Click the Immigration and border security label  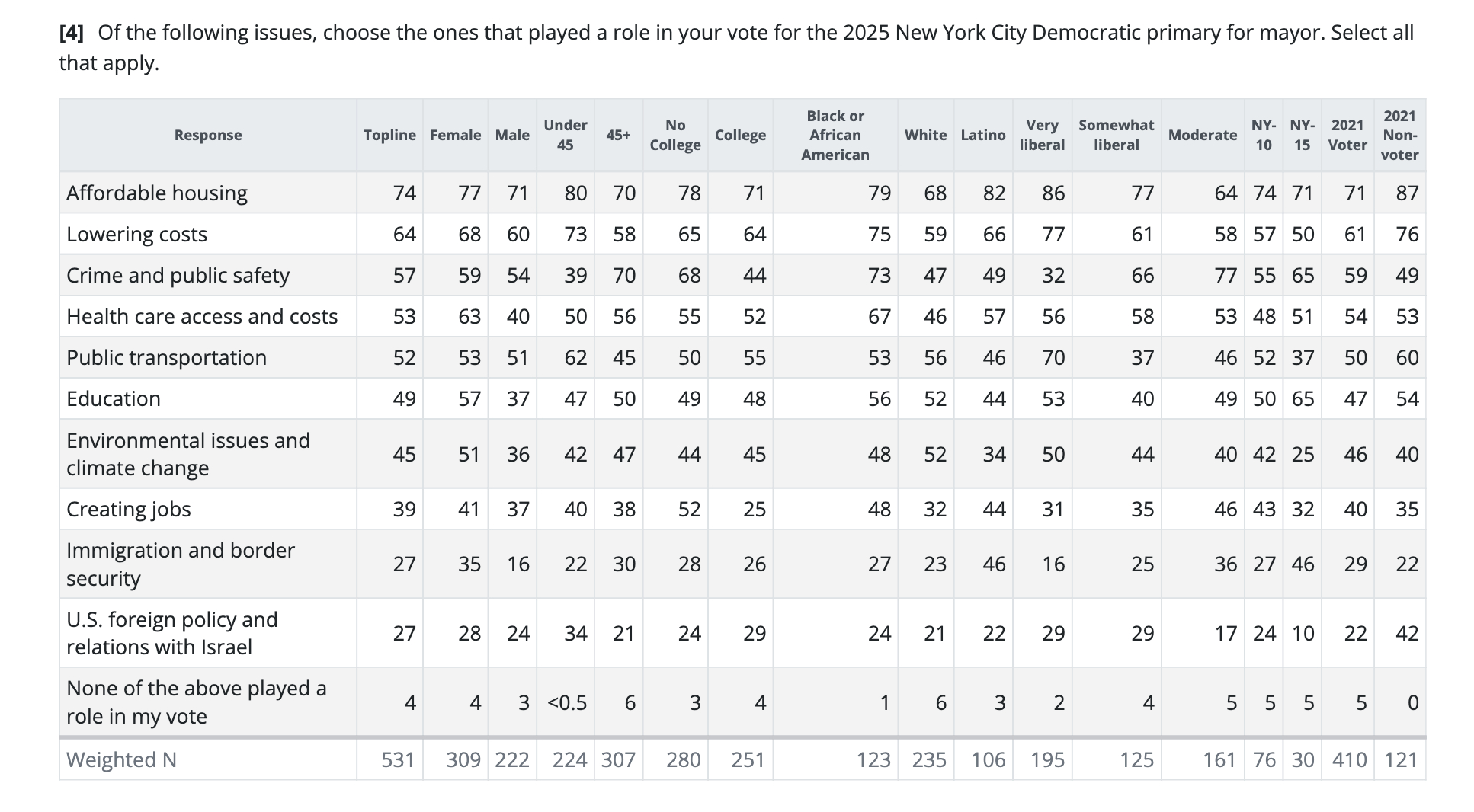click(180, 564)
